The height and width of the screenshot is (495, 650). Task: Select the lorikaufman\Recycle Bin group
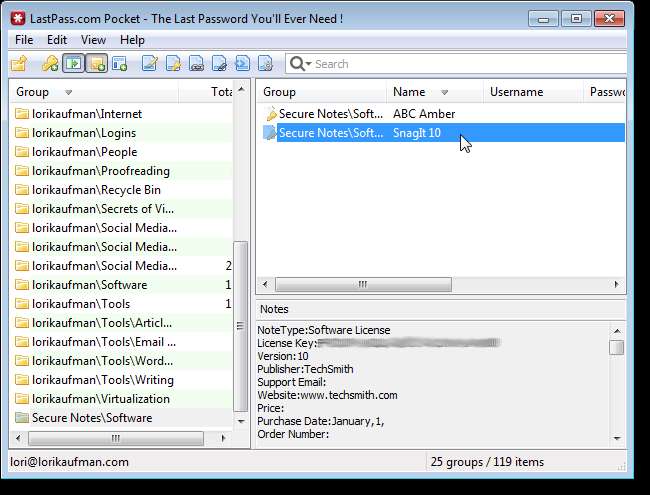tap(122, 190)
